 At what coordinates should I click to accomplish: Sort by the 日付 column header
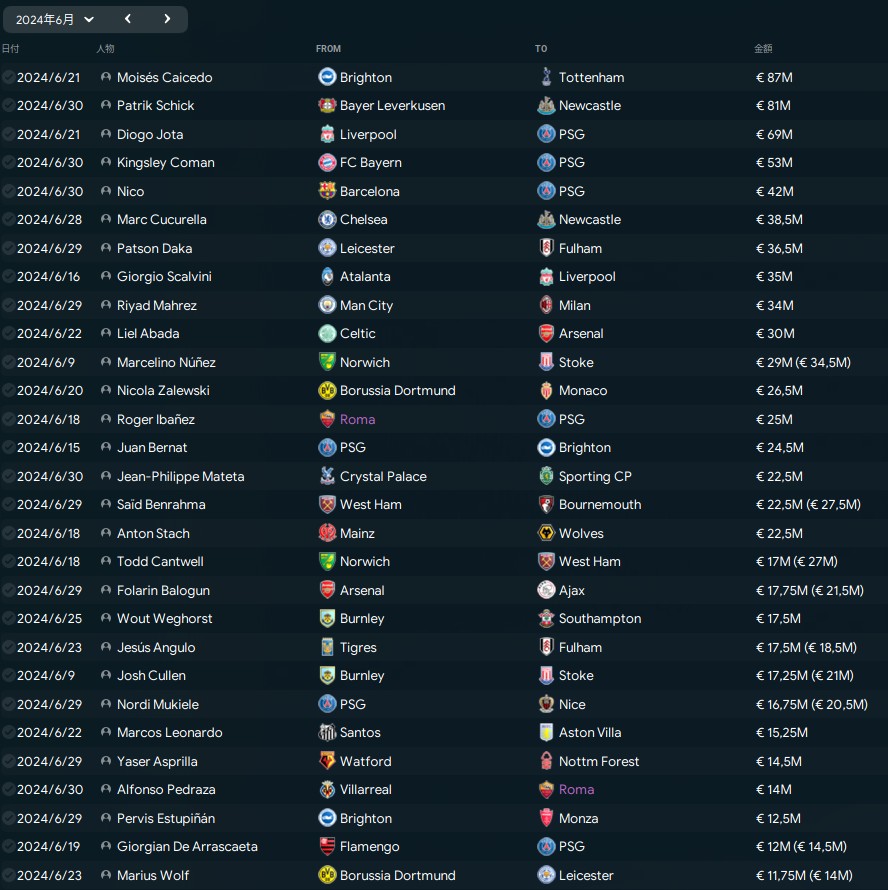point(10,49)
